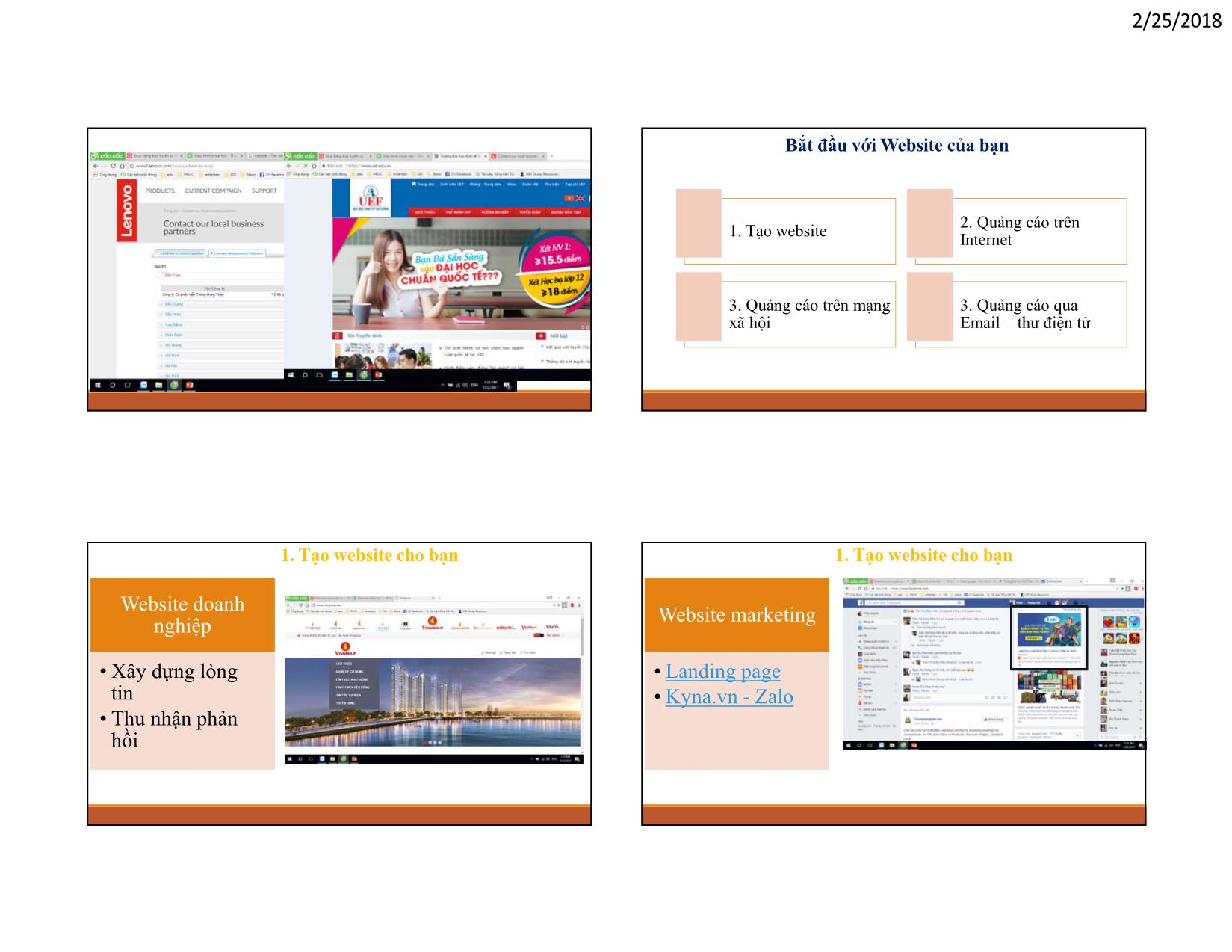Click 'Bạn Đã Sẵn Sàng' banner text
This screenshot has height=952, width=1232.
click(449, 258)
